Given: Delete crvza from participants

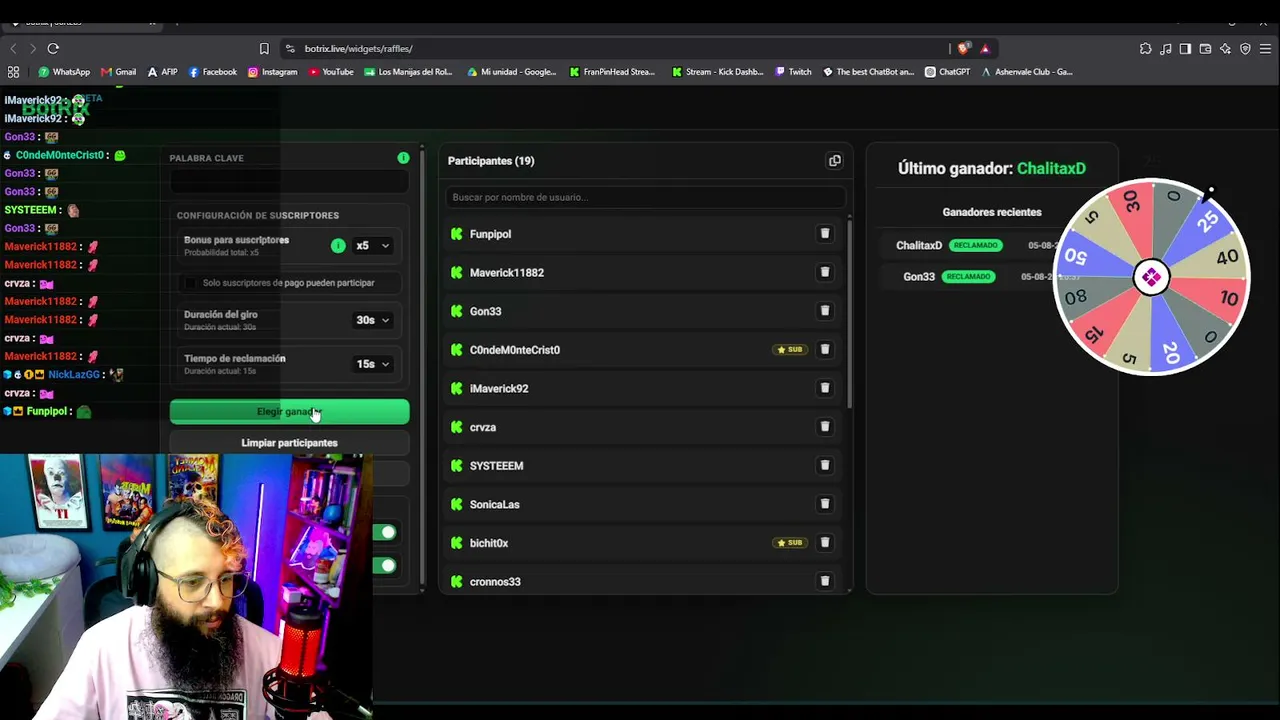Looking at the screenshot, I should 825,427.
